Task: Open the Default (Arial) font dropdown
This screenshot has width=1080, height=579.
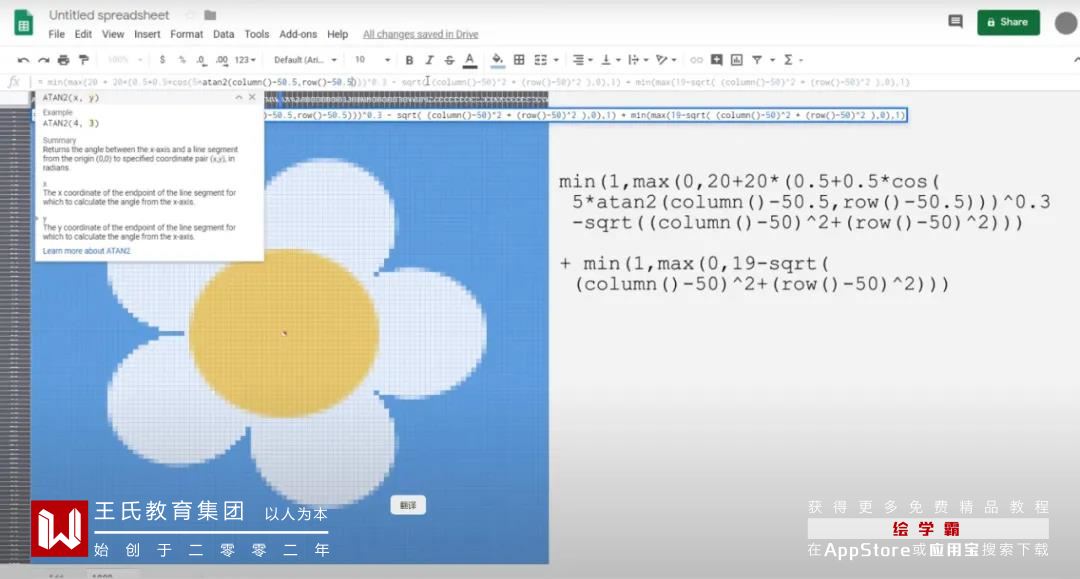Action: pos(305,61)
